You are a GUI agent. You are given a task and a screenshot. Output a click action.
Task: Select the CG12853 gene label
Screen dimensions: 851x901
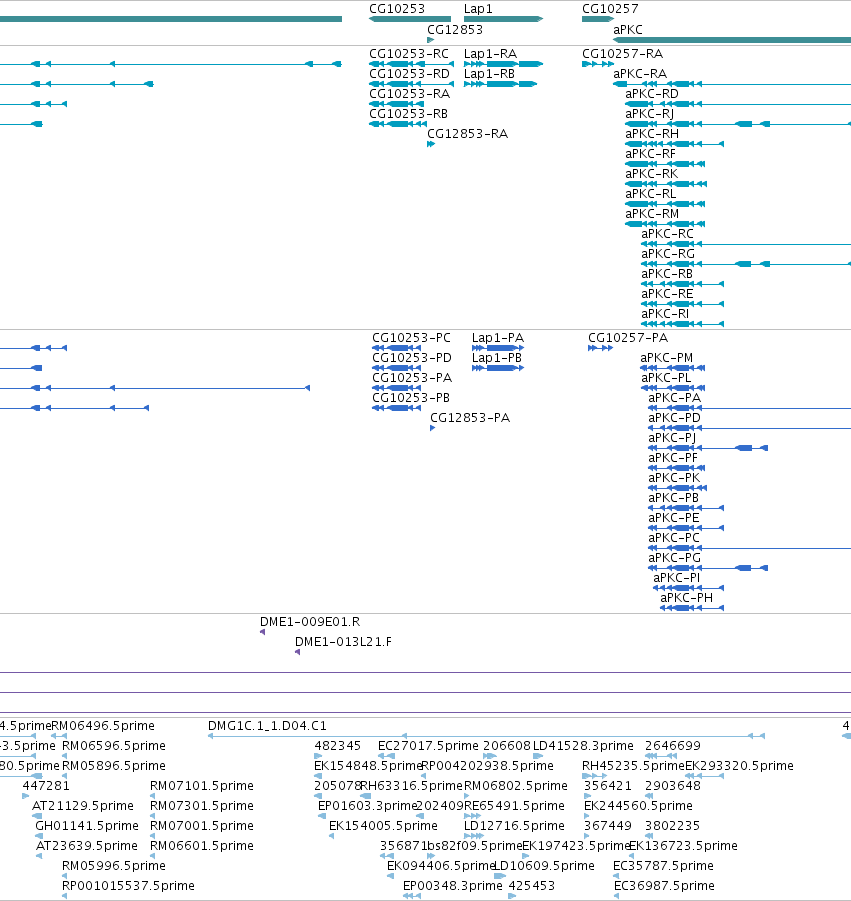coord(455,29)
